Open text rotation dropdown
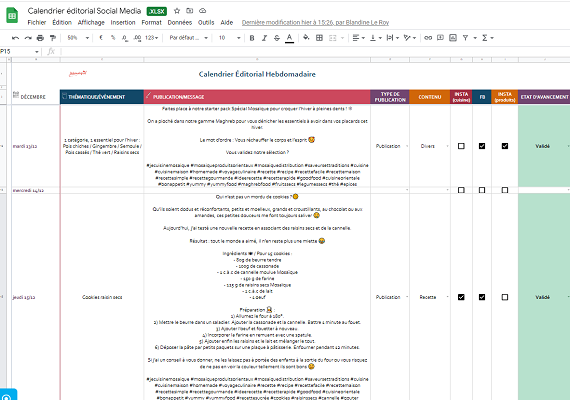This screenshot has width=570, height=400. coord(410,38)
